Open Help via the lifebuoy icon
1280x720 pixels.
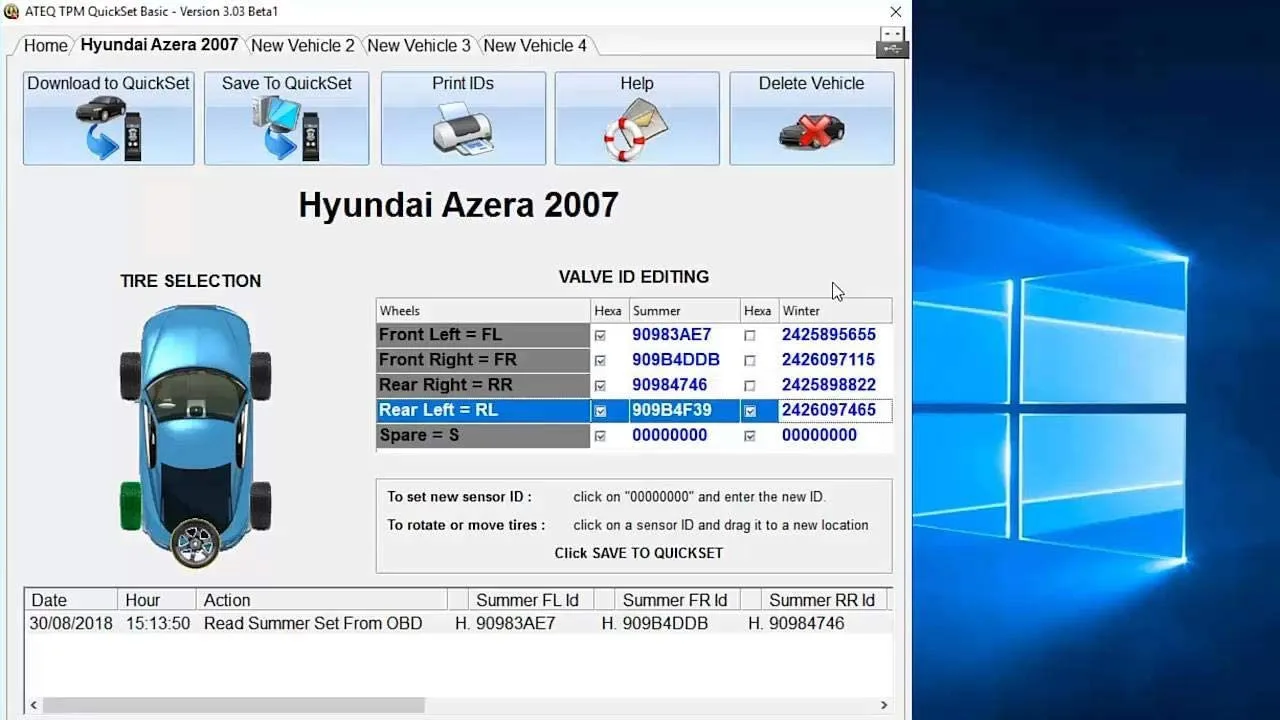636,131
